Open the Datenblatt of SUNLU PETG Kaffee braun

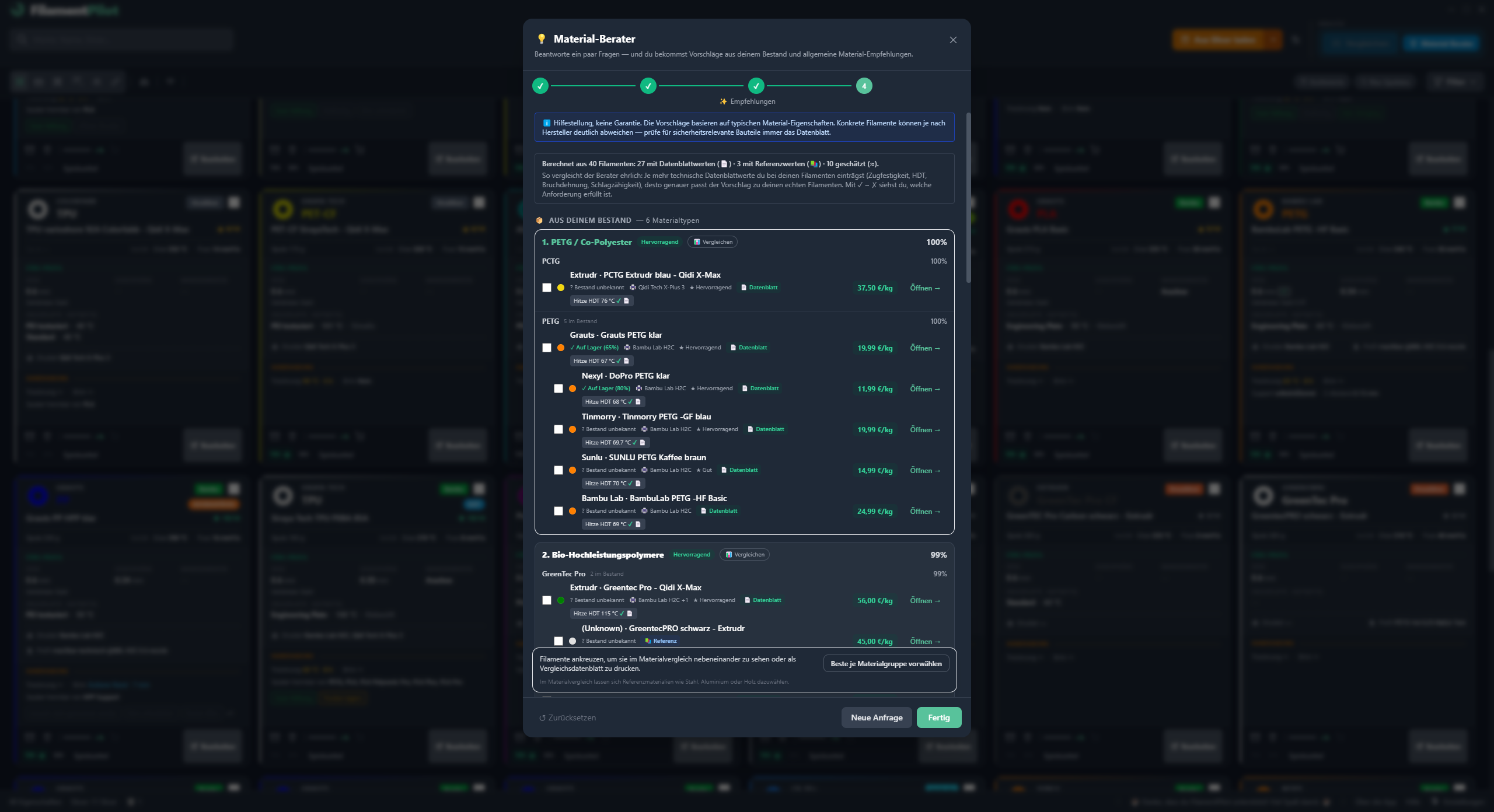coord(739,470)
